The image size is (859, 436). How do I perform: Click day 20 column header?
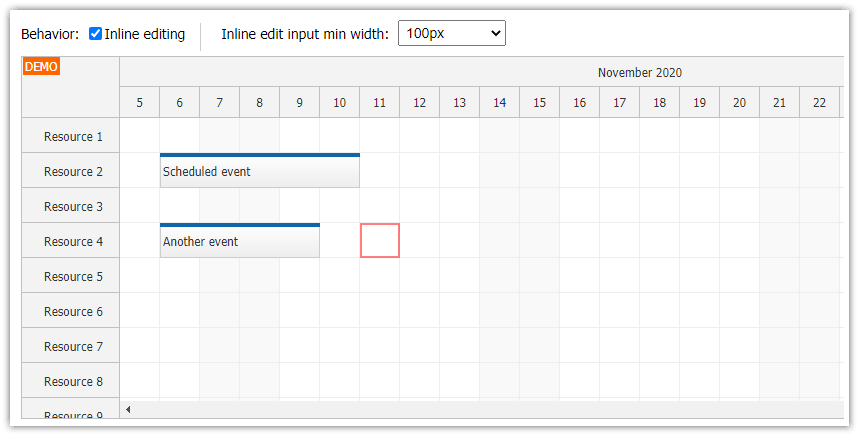(740, 102)
